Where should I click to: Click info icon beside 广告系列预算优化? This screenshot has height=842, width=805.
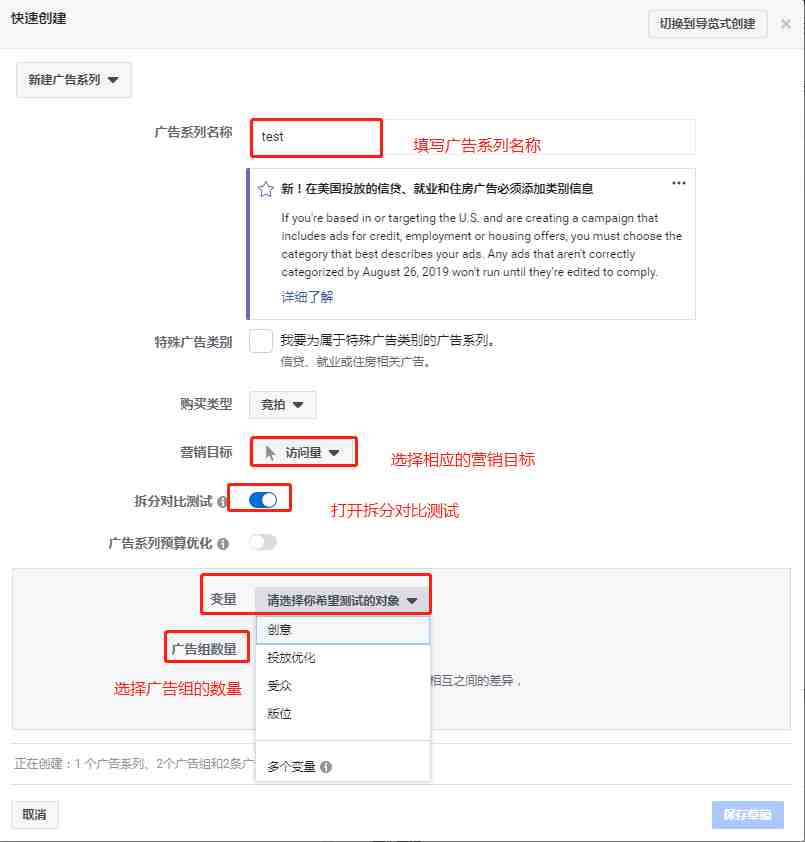[x=223, y=544]
